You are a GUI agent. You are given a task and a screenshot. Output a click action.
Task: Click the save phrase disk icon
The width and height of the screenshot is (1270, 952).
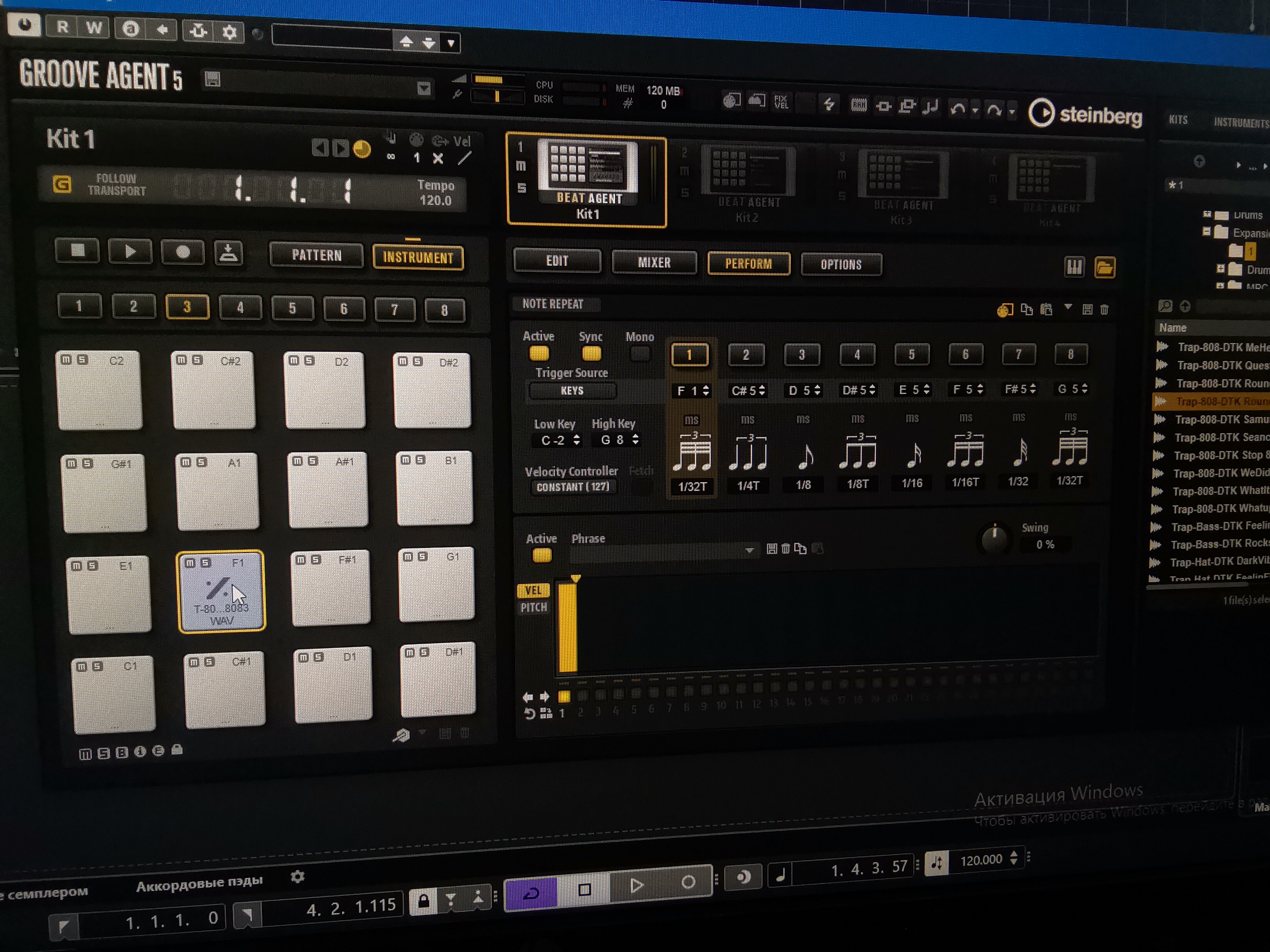coord(772,549)
